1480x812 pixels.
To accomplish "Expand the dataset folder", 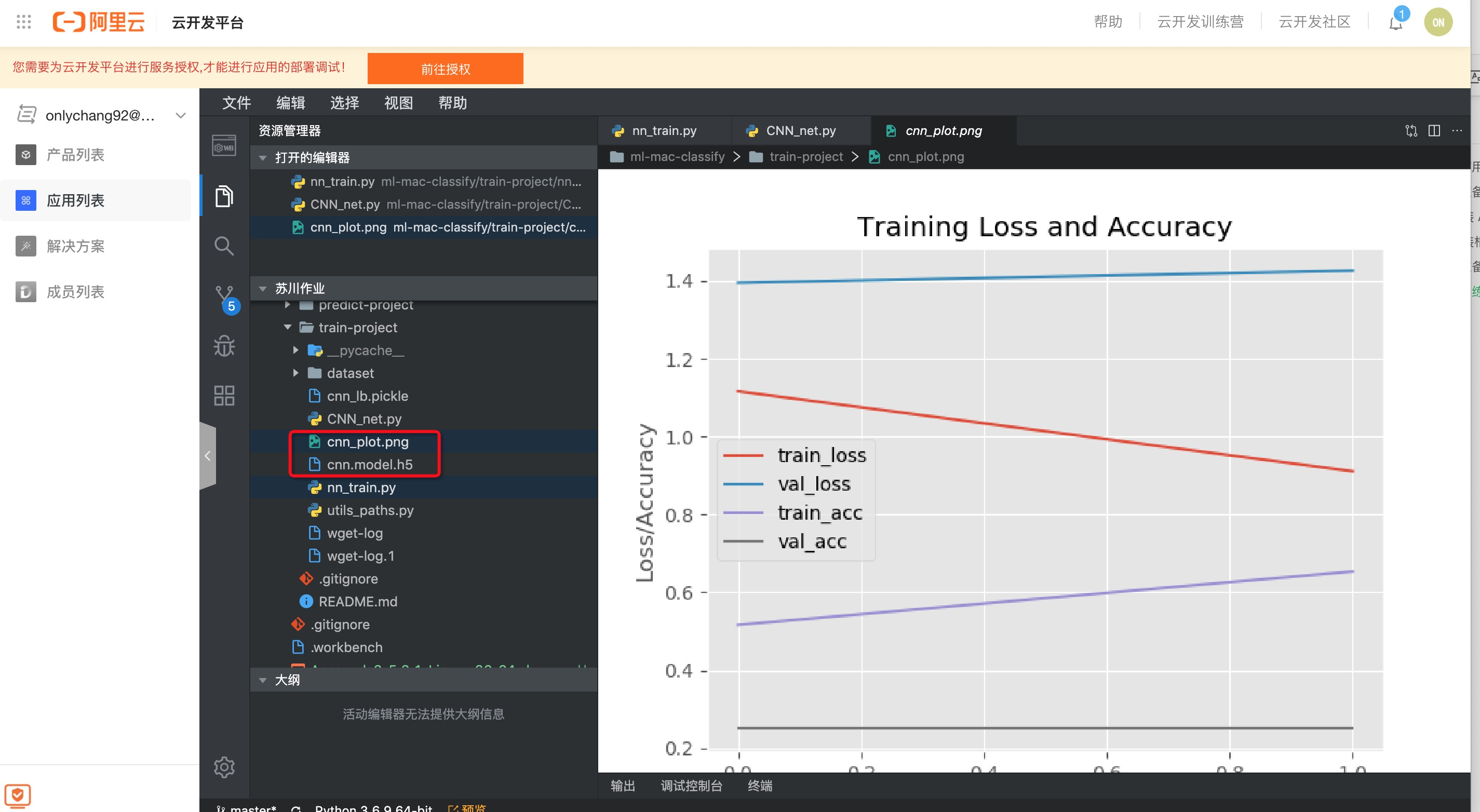I will [296, 373].
